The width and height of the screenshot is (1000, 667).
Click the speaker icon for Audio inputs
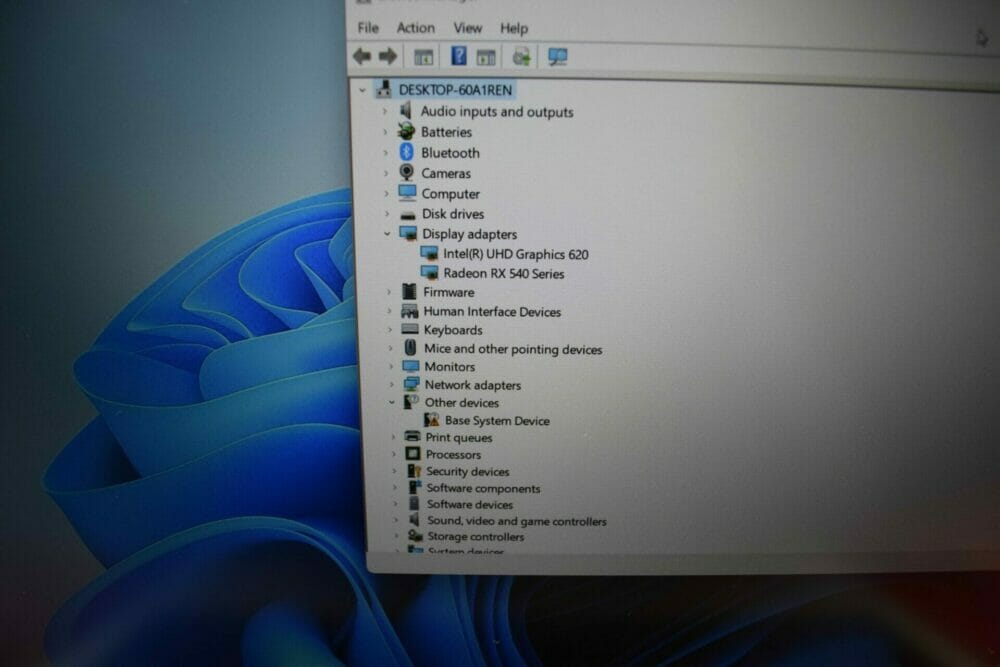[406, 111]
